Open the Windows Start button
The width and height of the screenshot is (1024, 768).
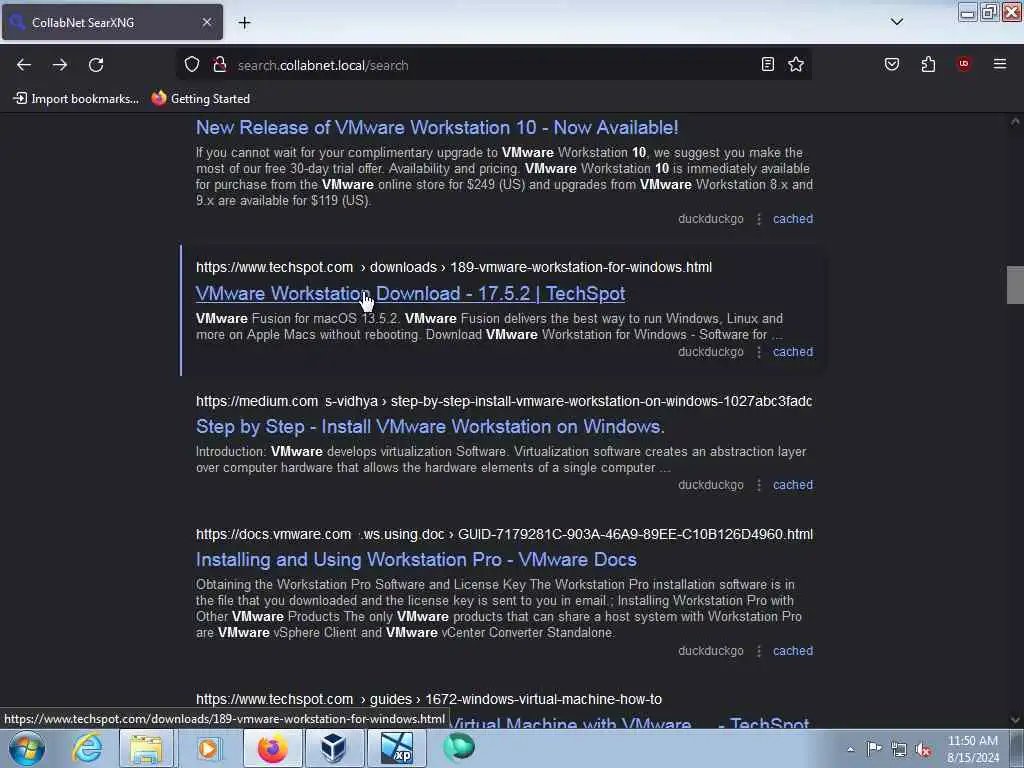[27, 748]
